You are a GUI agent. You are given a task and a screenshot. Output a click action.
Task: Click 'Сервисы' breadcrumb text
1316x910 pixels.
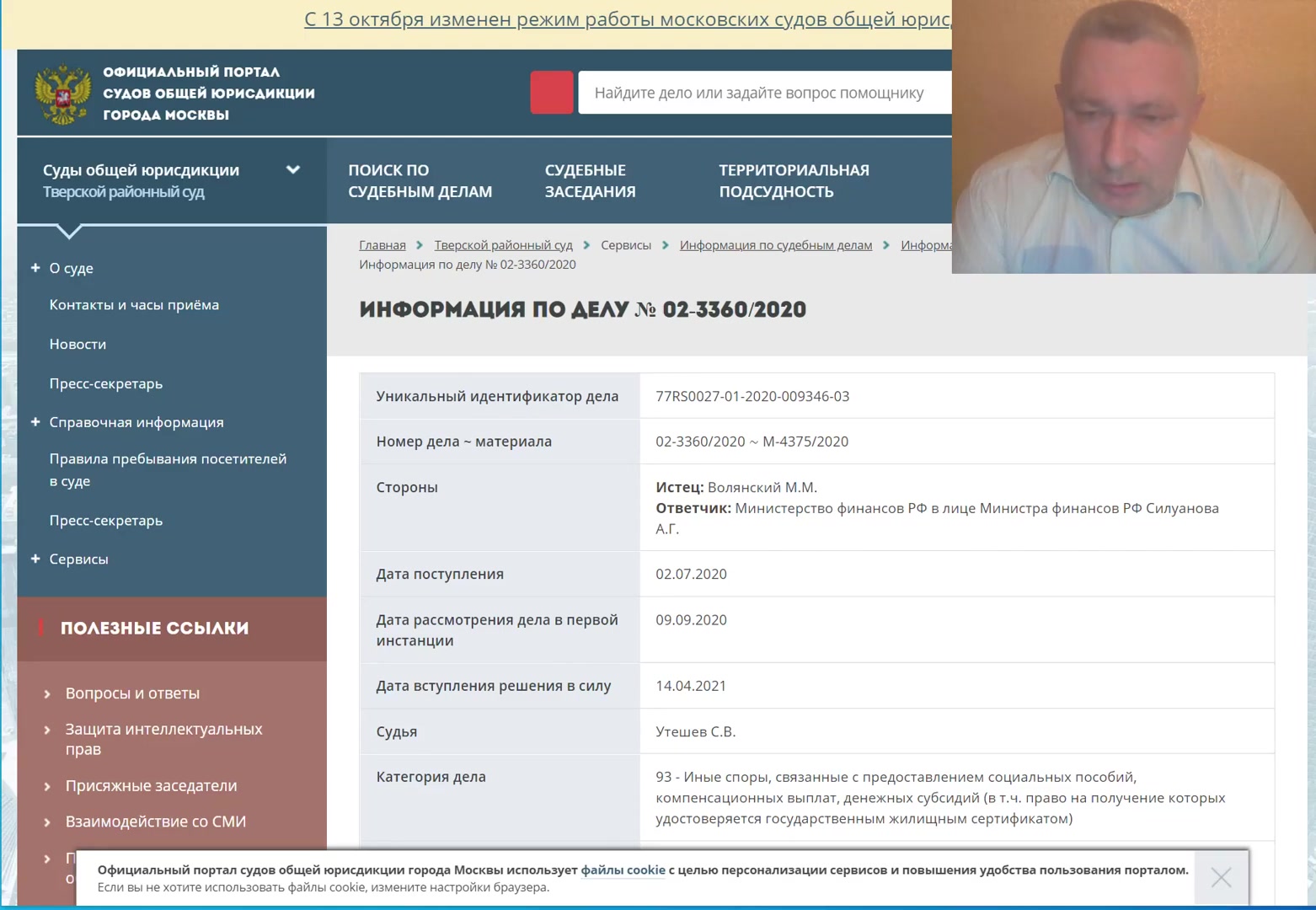coord(626,245)
